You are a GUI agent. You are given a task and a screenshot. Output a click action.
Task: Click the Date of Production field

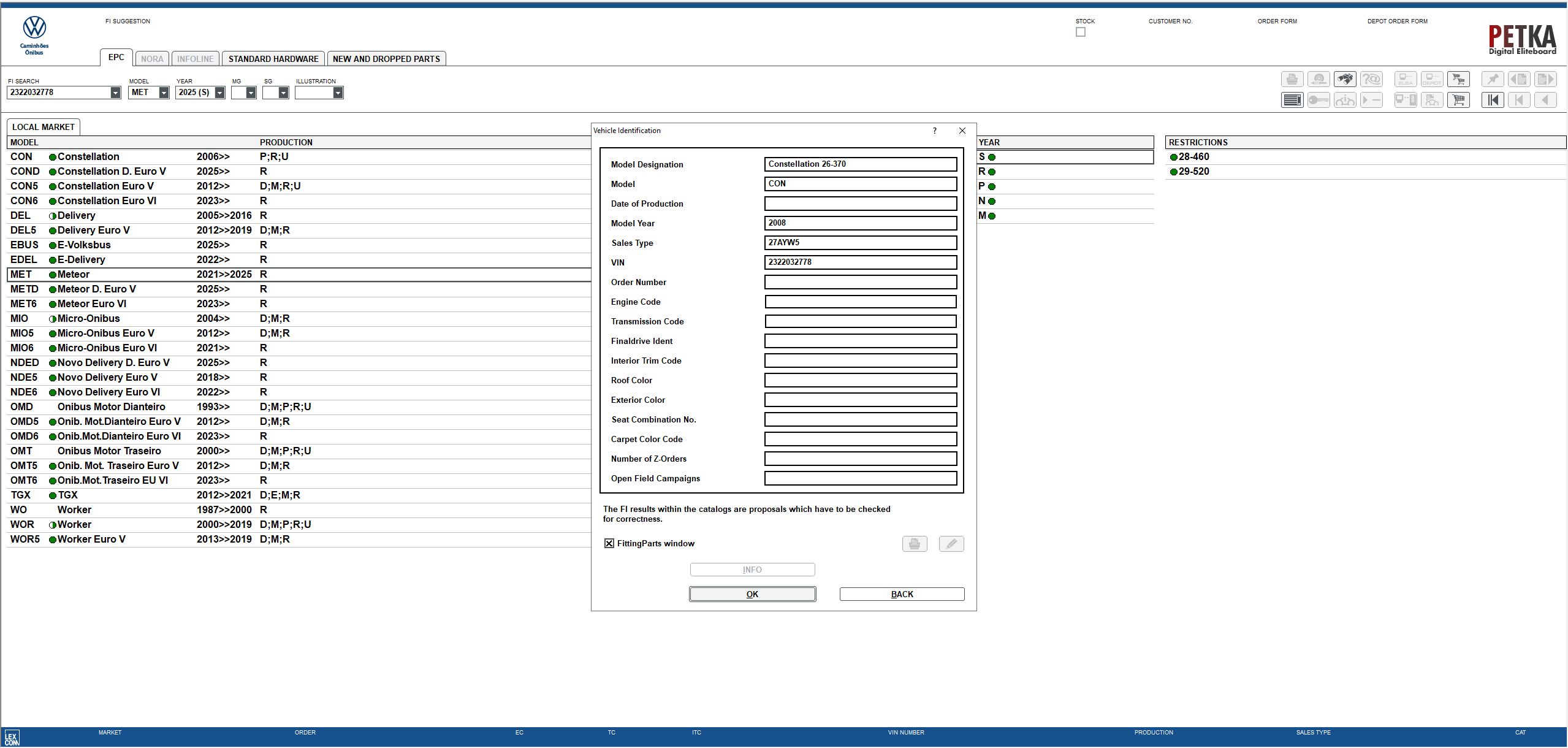pyautogui.click(x=861, y=204)
